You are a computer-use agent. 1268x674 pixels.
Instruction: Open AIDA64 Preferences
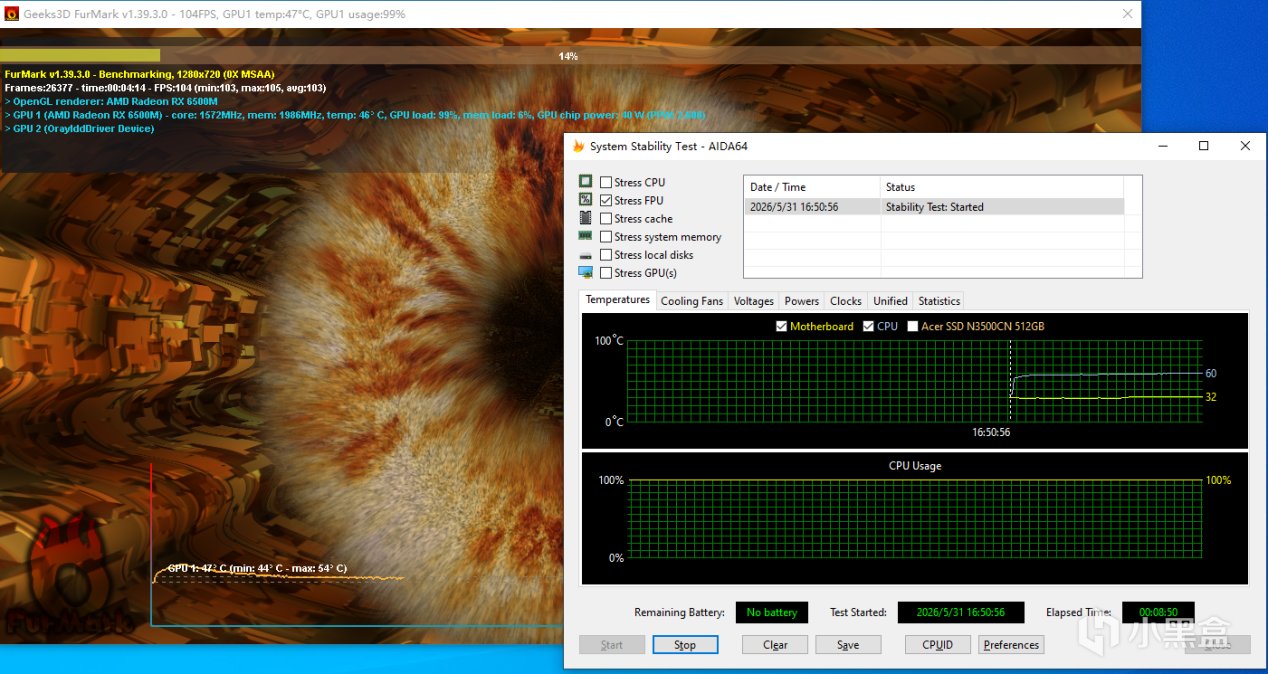tap(1011, 645)
